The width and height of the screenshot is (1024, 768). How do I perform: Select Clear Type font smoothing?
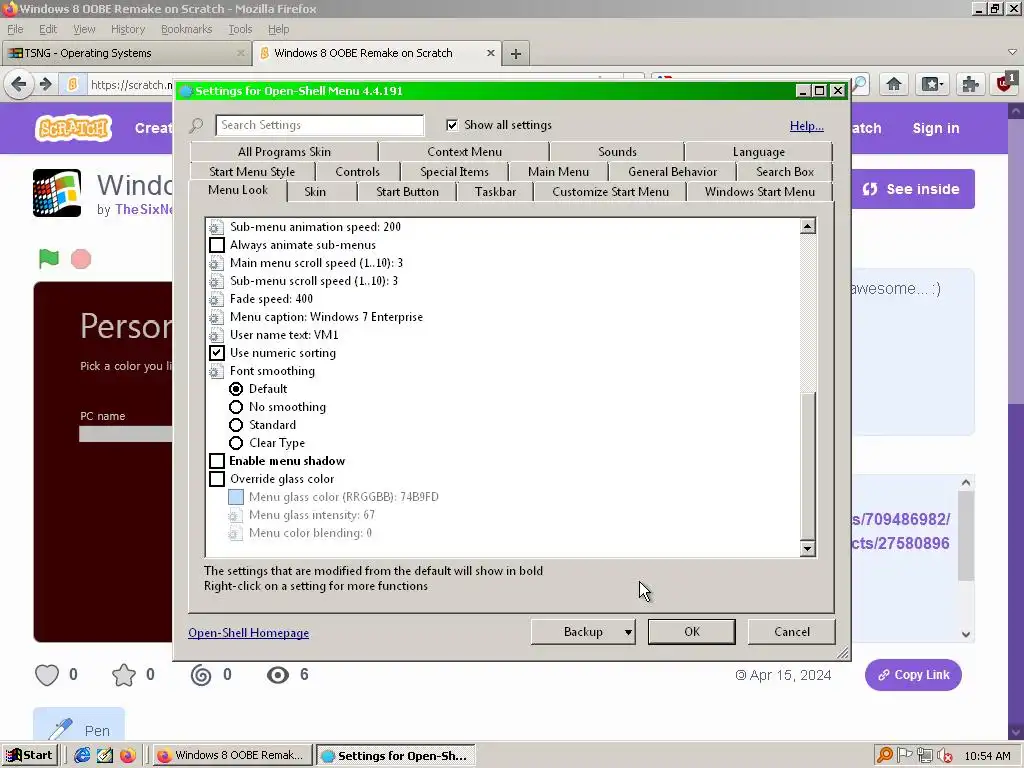[x=236, y=443]
